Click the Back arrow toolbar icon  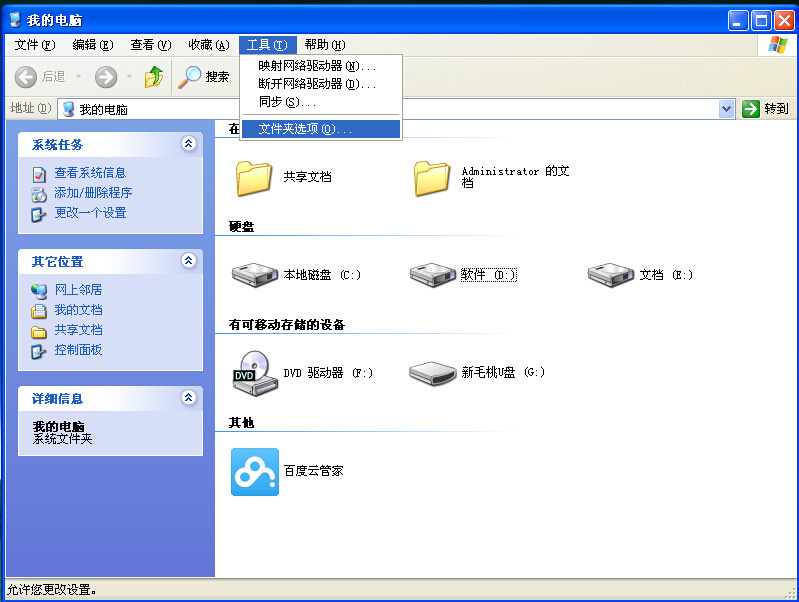coord(25,77)
